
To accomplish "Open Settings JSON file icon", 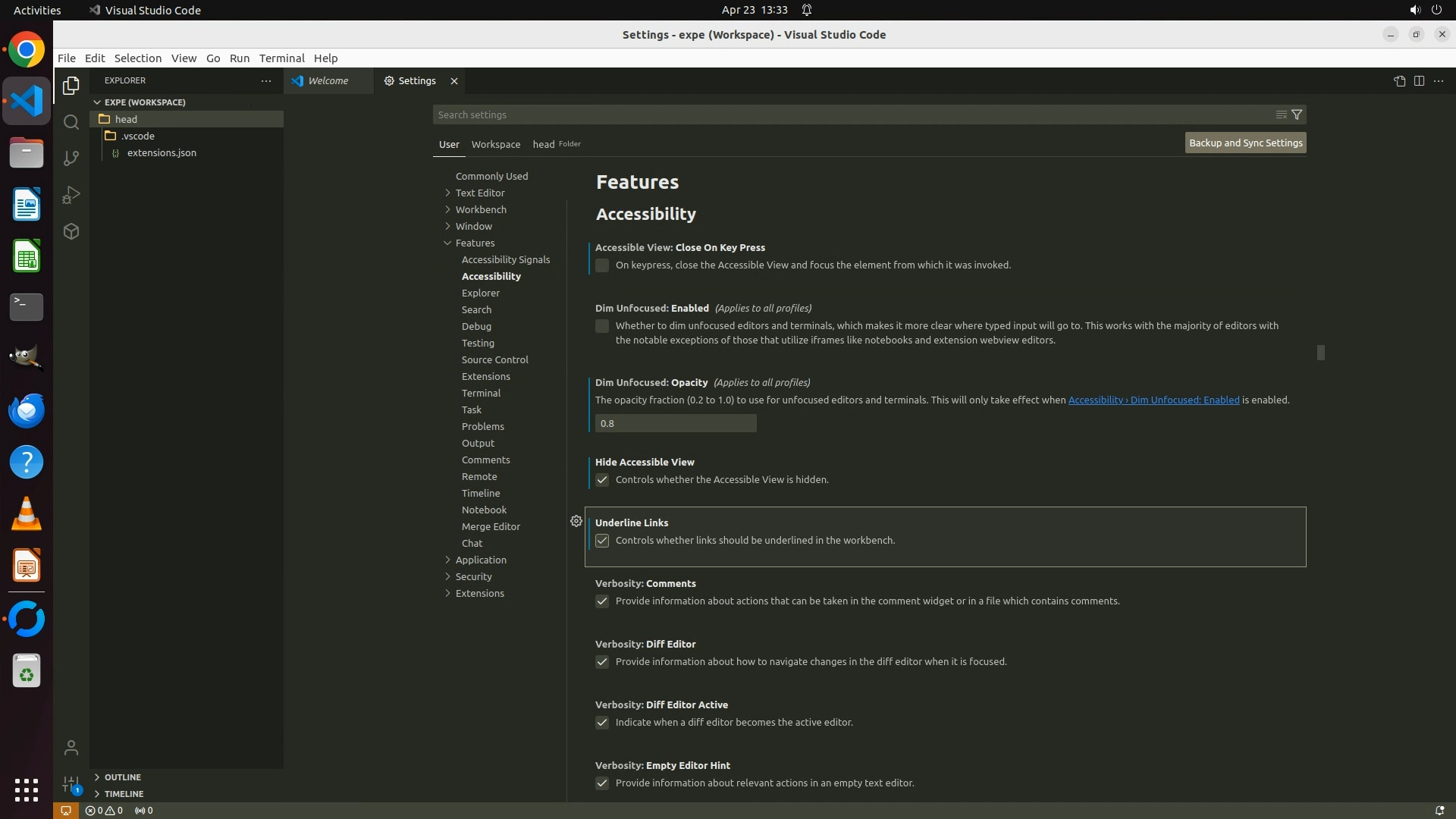I will click(1399, 81).
